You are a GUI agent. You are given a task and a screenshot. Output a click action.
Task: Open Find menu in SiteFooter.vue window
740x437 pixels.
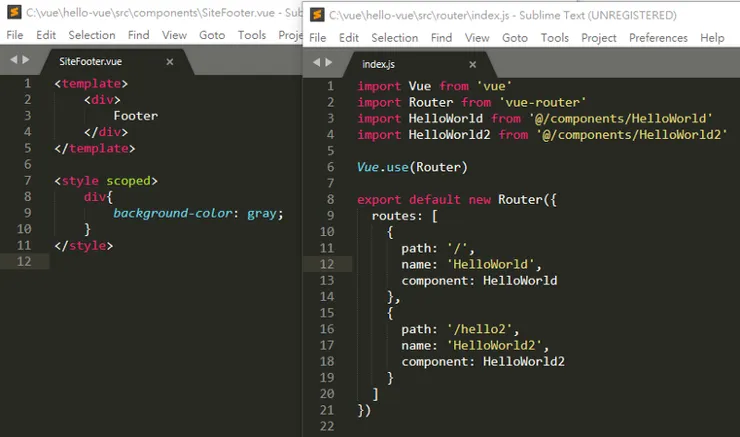(139, 35)
